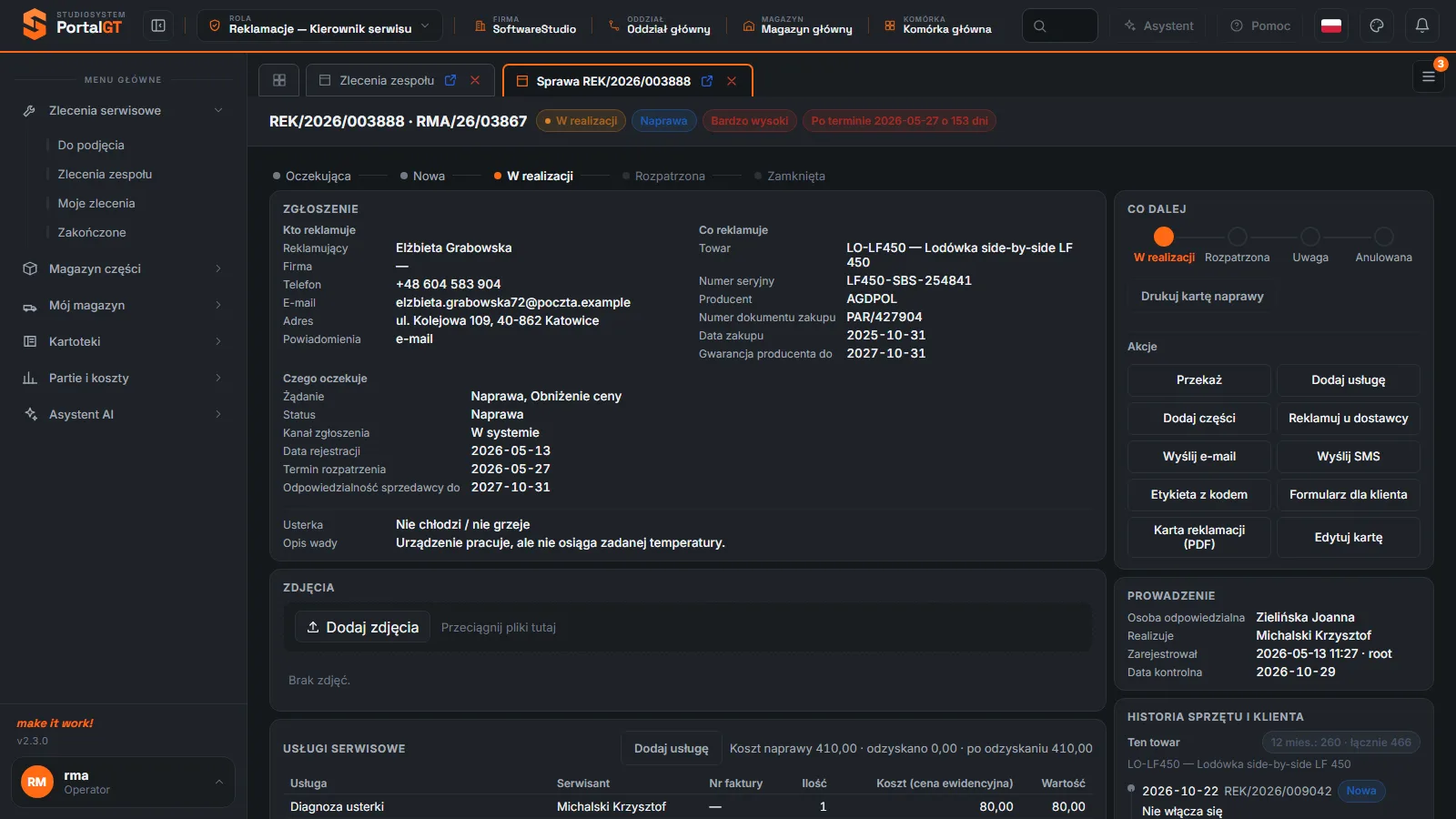This screenshot has height=819, width=1456.
Task: Open Do podjęcia orders list
Action: tap(91, 145)
